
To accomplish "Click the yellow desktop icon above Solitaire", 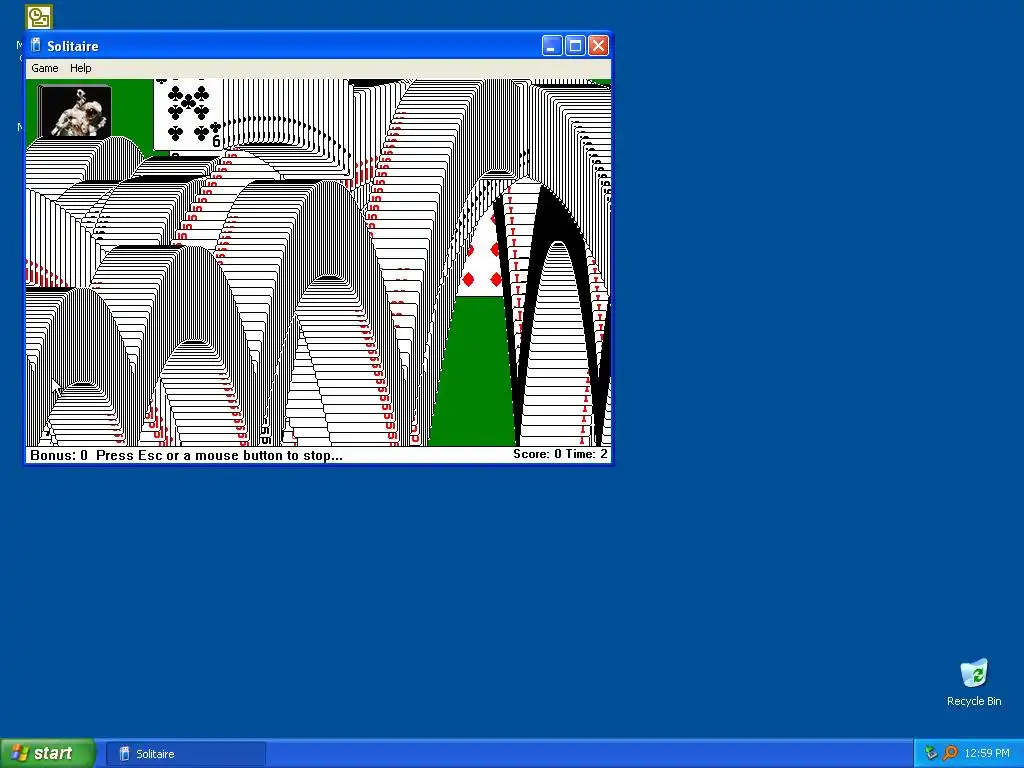I will [39, 17].
